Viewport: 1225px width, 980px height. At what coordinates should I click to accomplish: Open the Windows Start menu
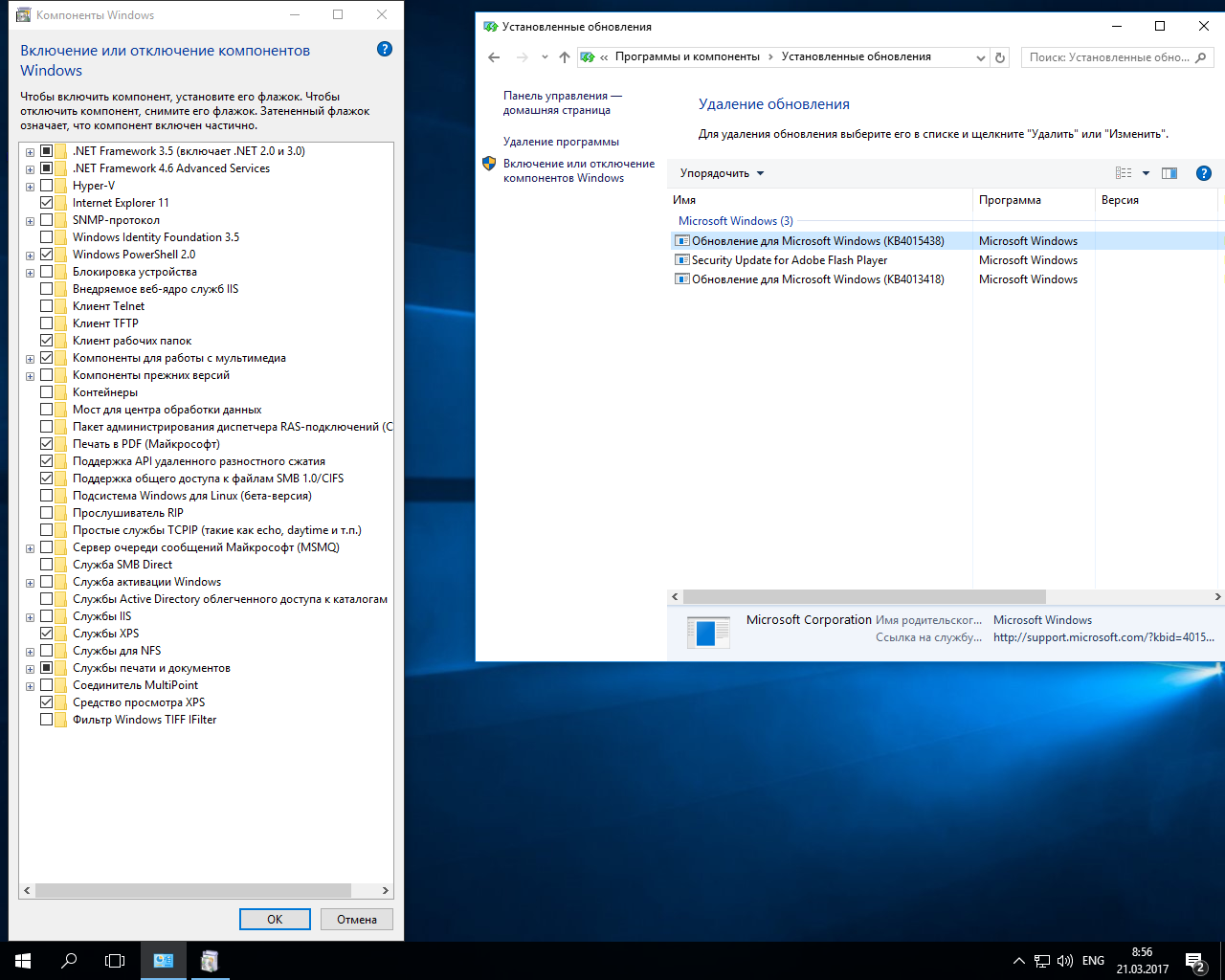pos(23,961)
